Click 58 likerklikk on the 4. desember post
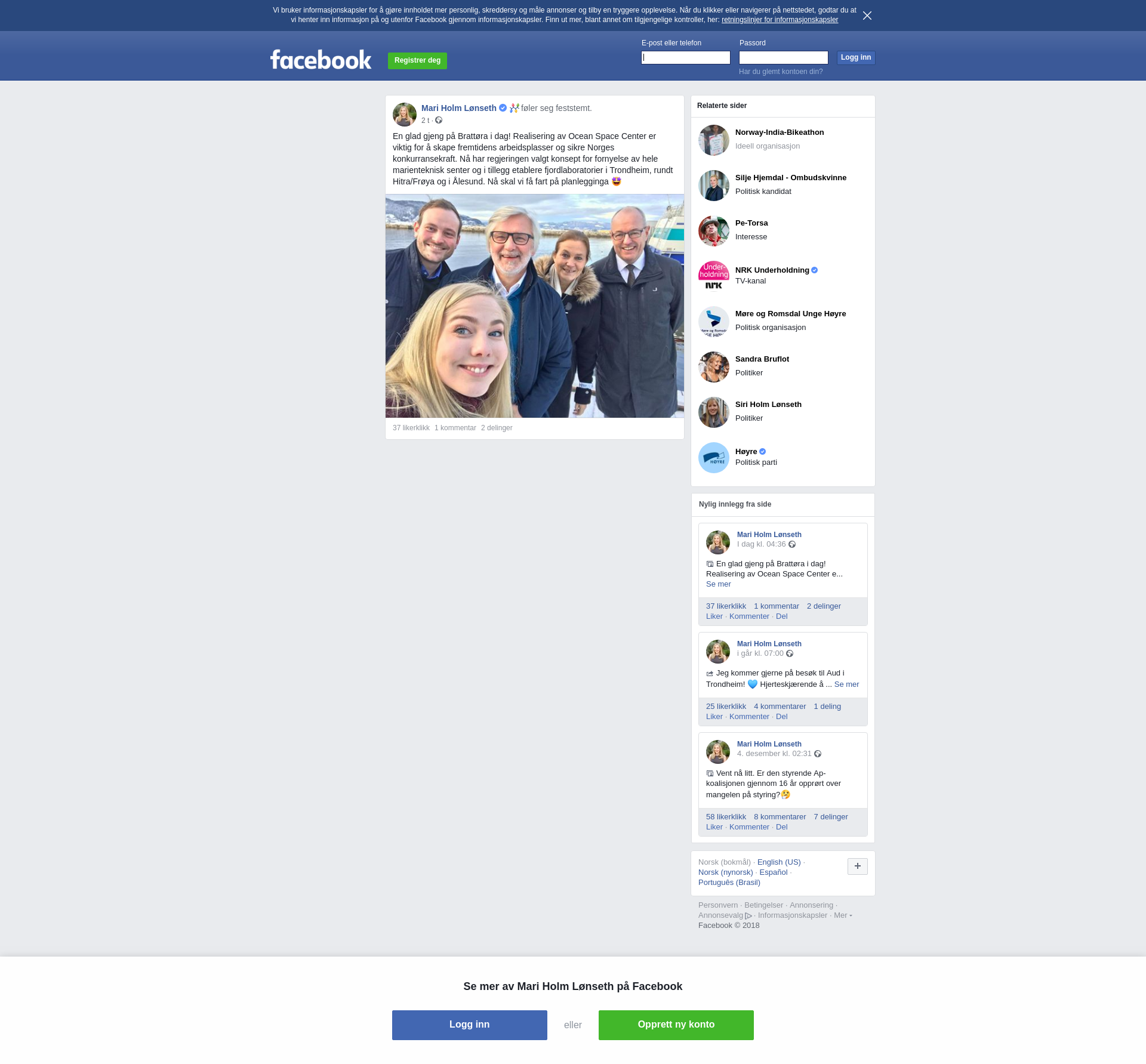Screen dimensions: 1146x1064 (x=726, y=817)
